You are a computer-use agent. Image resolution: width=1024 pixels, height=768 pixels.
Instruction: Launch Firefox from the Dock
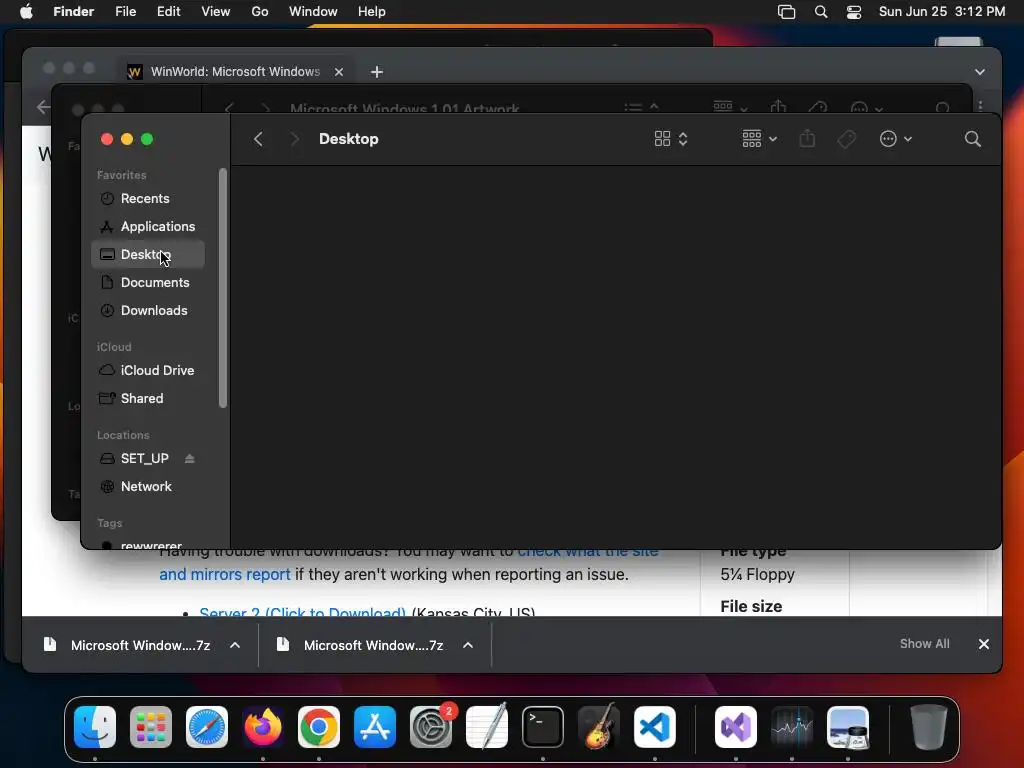(x=263, y=727)
